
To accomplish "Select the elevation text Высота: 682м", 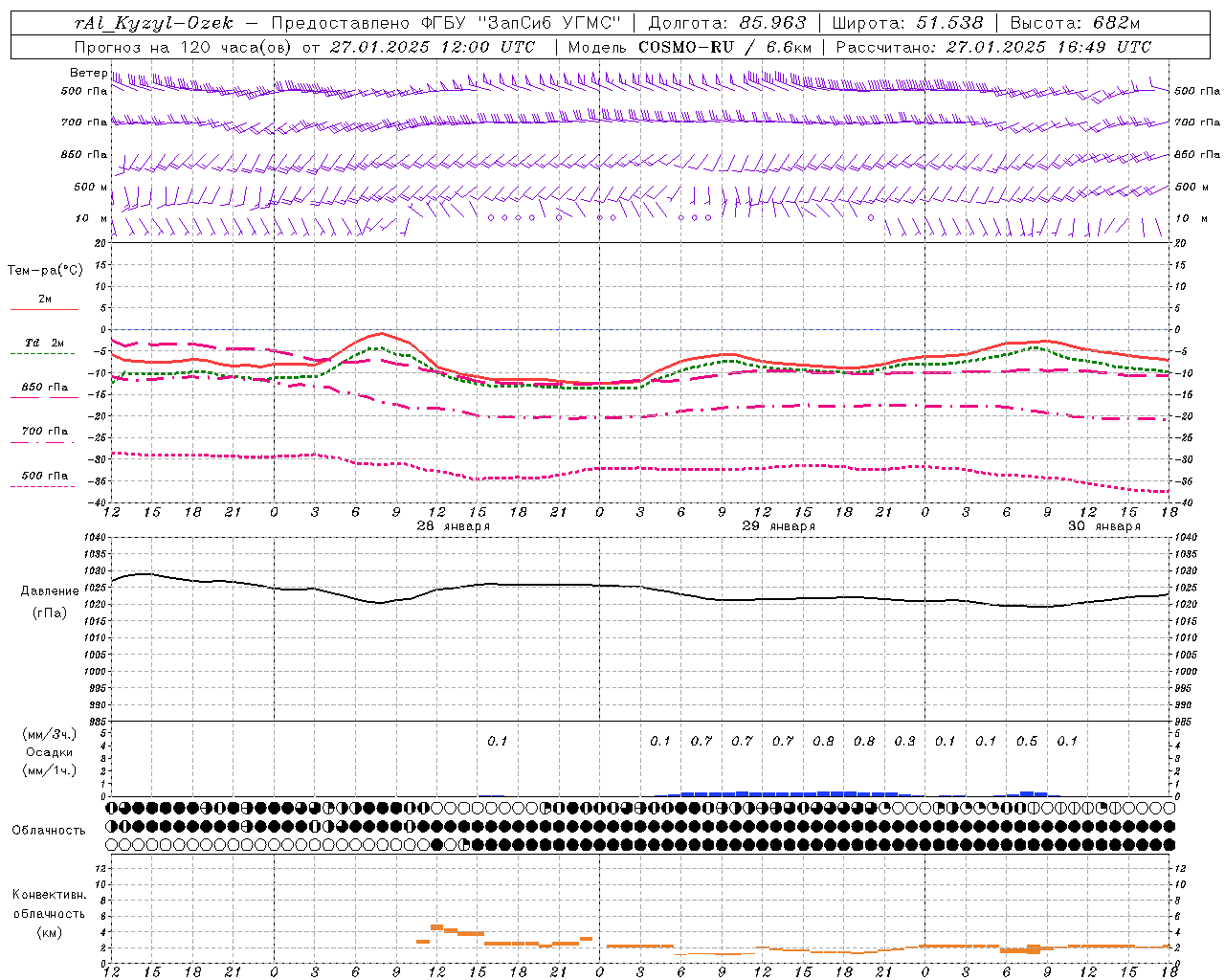I will tap(1075, 23).
